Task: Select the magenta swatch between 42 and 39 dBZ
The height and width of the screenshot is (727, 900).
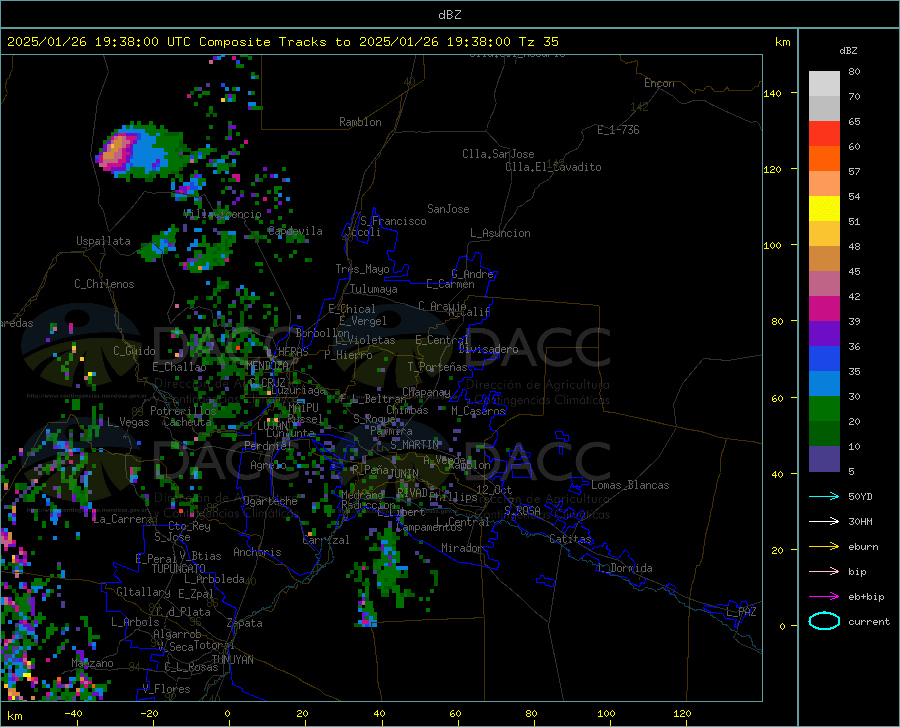Action: tap(824, 309)
